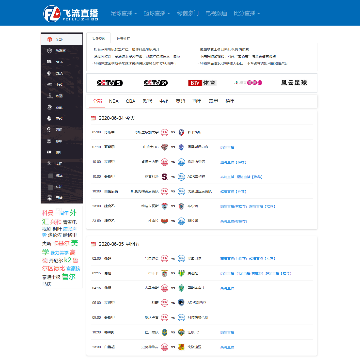The height and width of the screenshot is (360, 360).
Task: Open the 风云足球 channel
Action: pyautogui.click(x=294, y=83)
